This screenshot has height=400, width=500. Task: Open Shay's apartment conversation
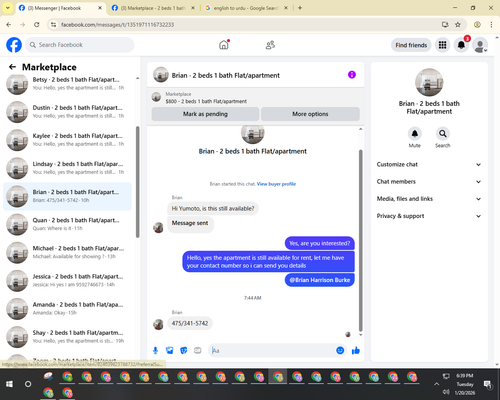pos(68,337)
